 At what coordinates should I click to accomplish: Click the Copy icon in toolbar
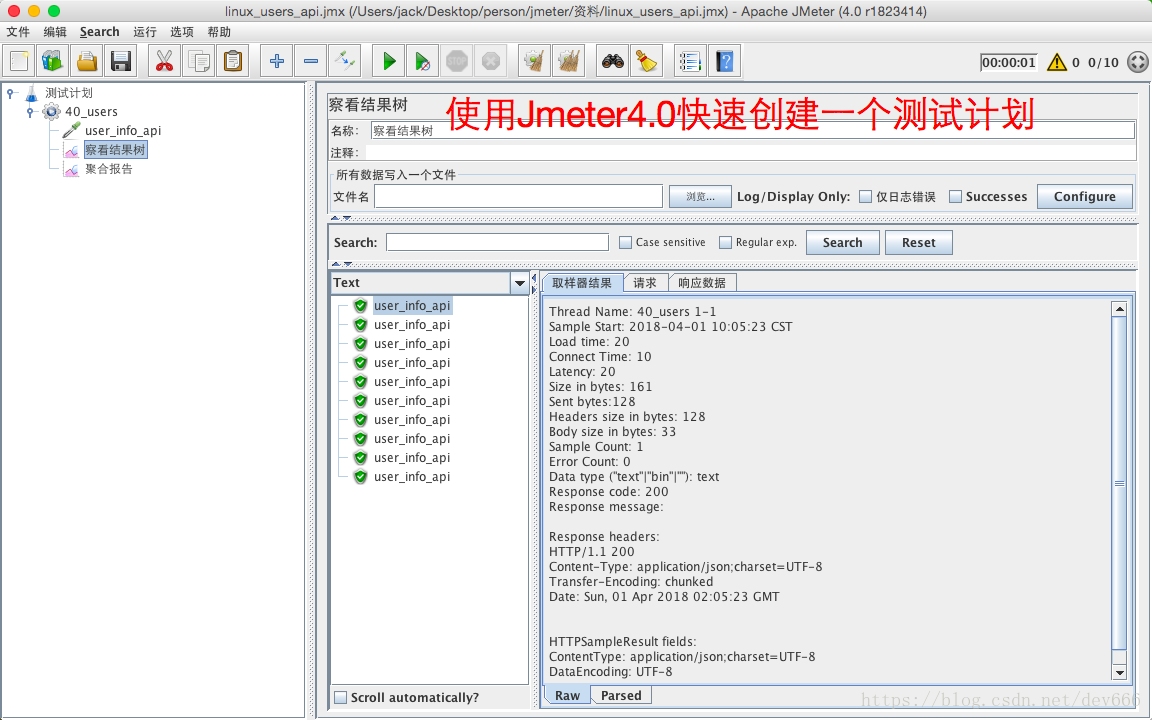pyautogui.click(x=198, y=61)
